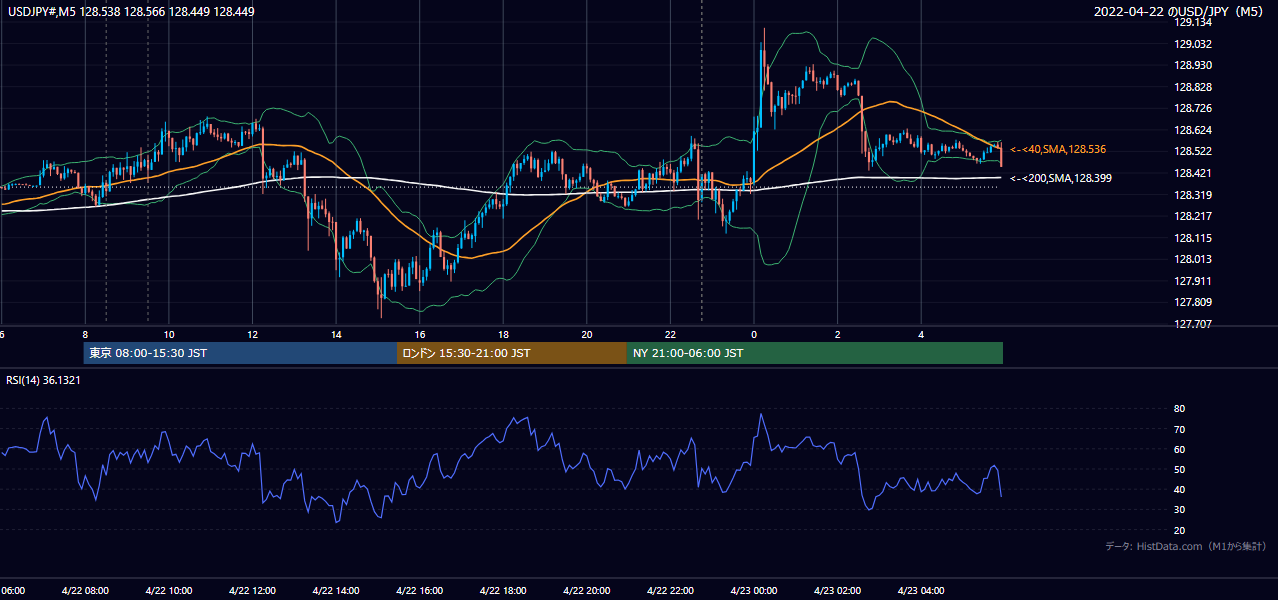Click bottom date label 4/22 20:00
The height and width of the screenshot is (600, 1278).
coord(586,590)
